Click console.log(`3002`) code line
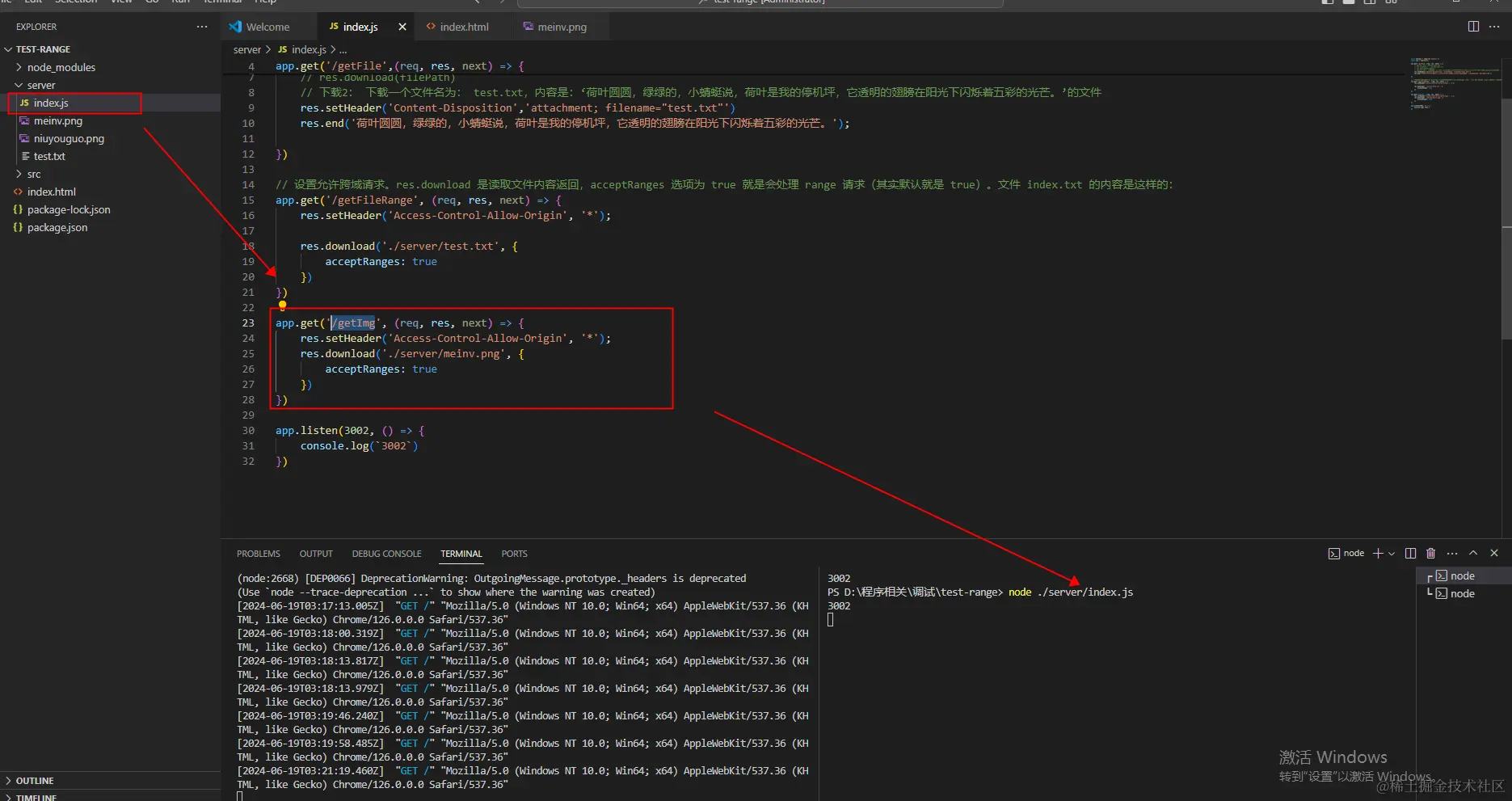The height and width of the screenshot is (801, 1512). pyautogui.click(x=359, y=446)
